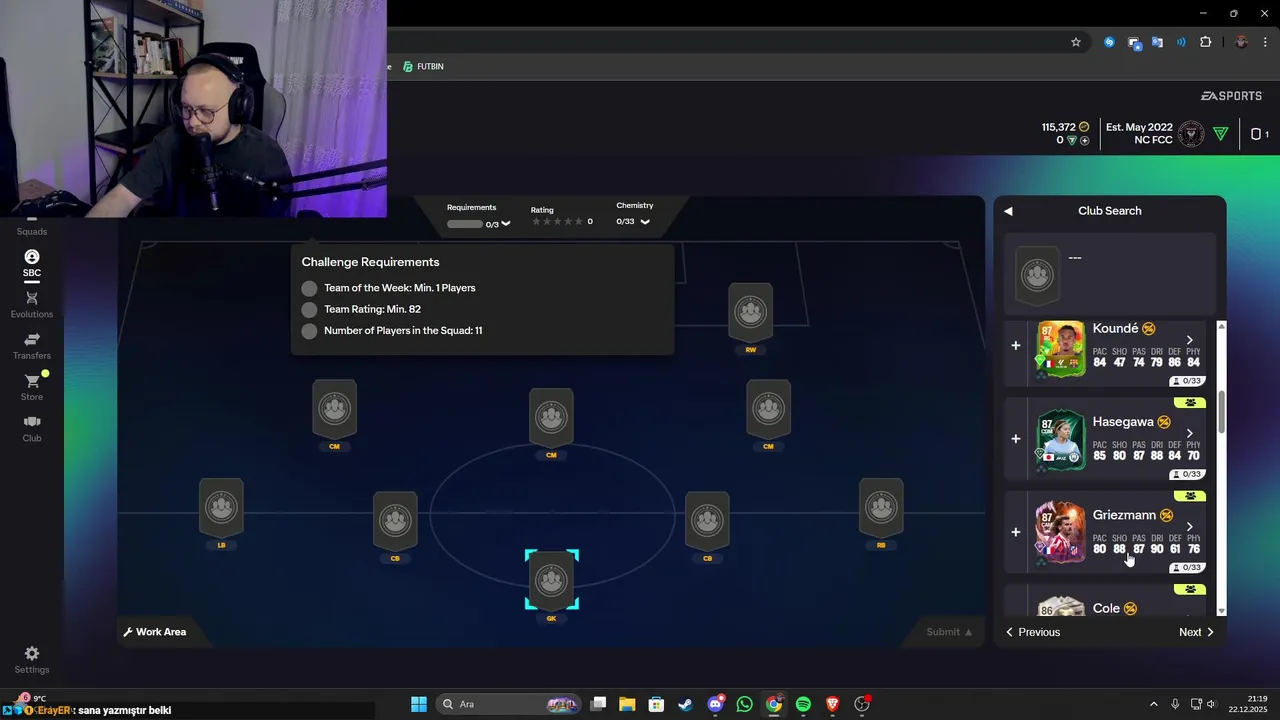Image resolution: width=1280 pixels, height=720 pixels.
Task: Click Koundé player card thumbnail
Action: (x=1061, y=349)
